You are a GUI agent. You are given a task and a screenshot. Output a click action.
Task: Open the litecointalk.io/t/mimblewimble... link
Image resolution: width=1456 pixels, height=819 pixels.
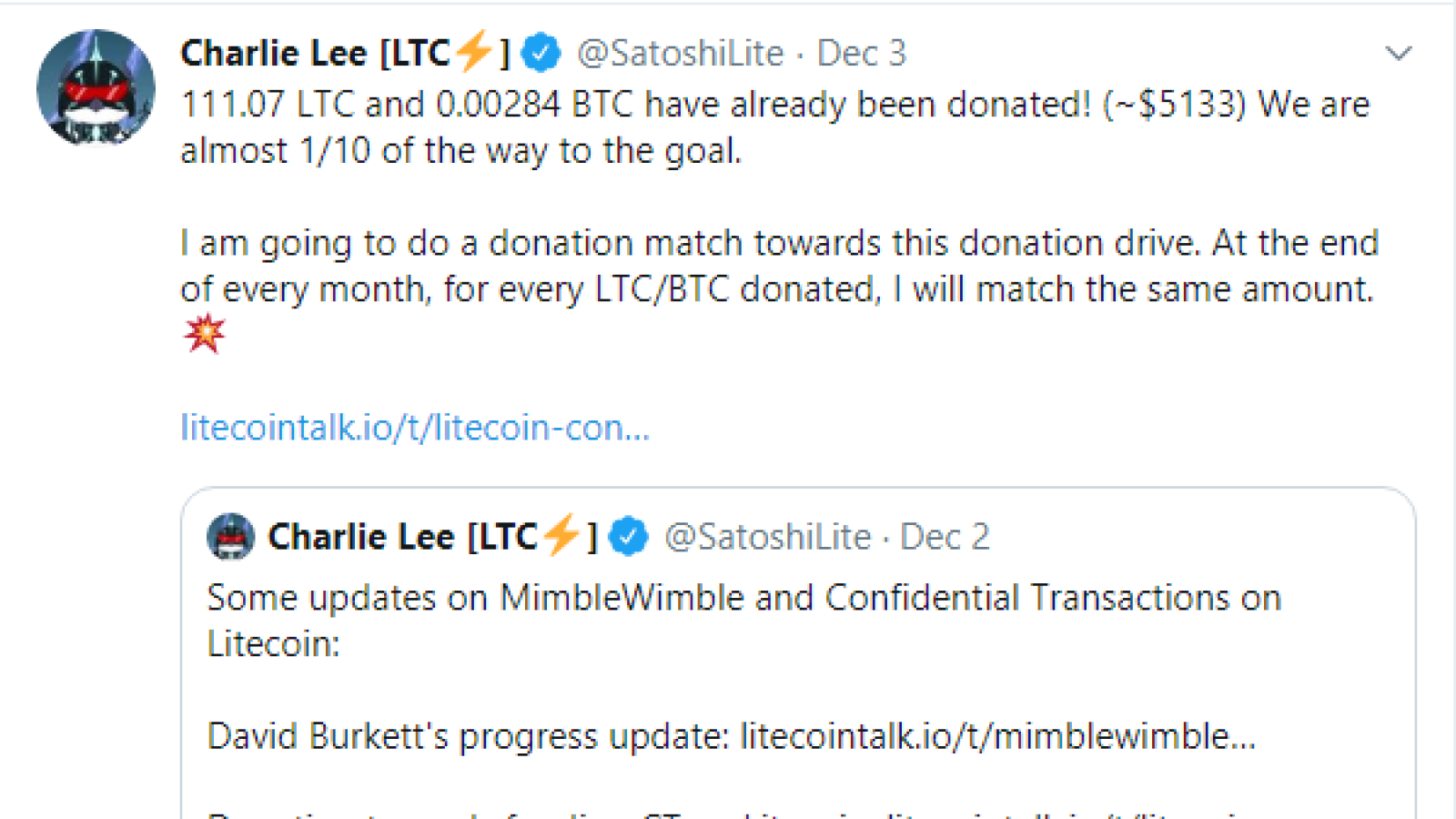point(997,735)
